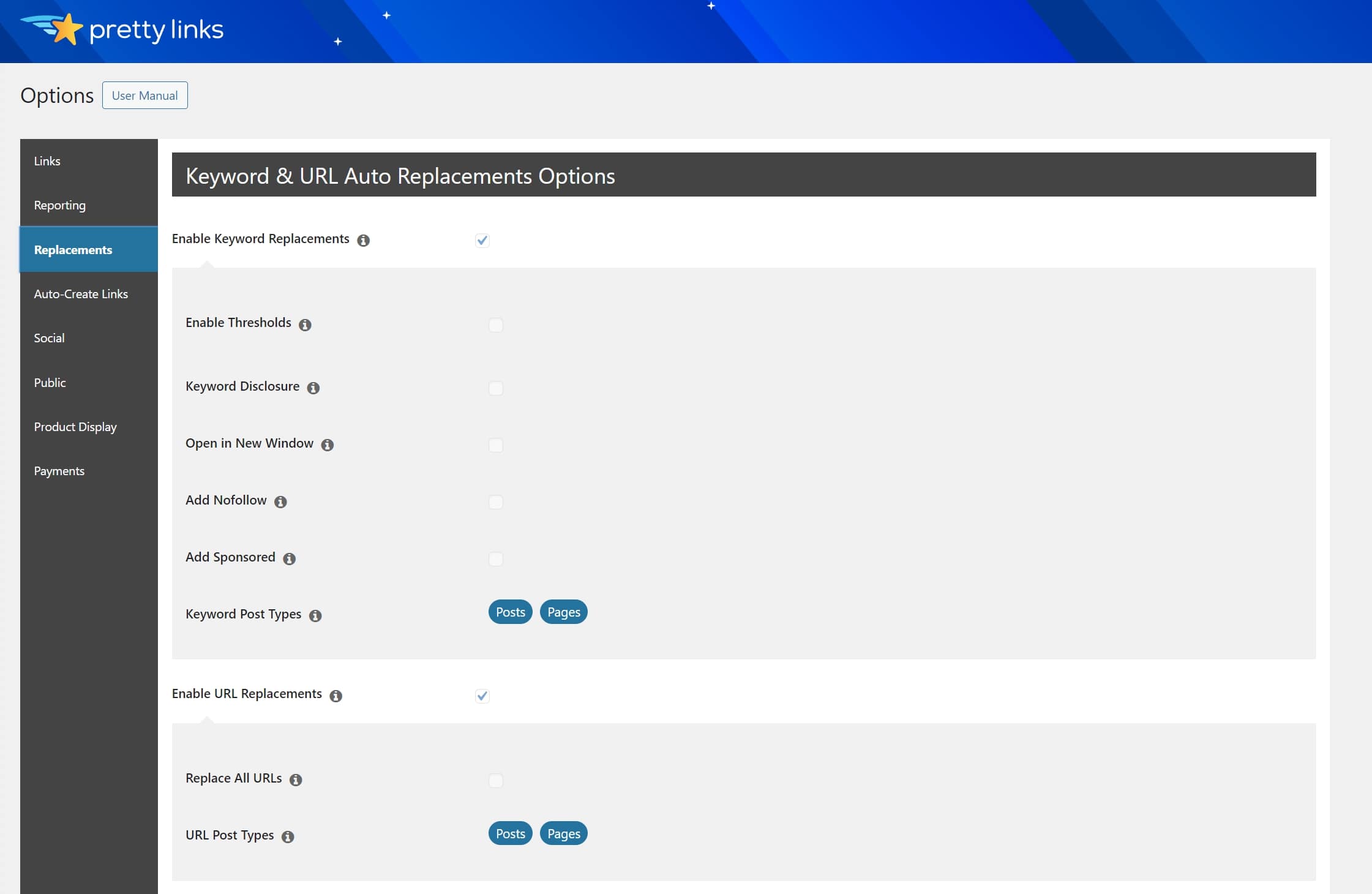The image size is (1372, 894).
Task: Select the Posts tag under Keyword Post Types
Action: (510, 611)
